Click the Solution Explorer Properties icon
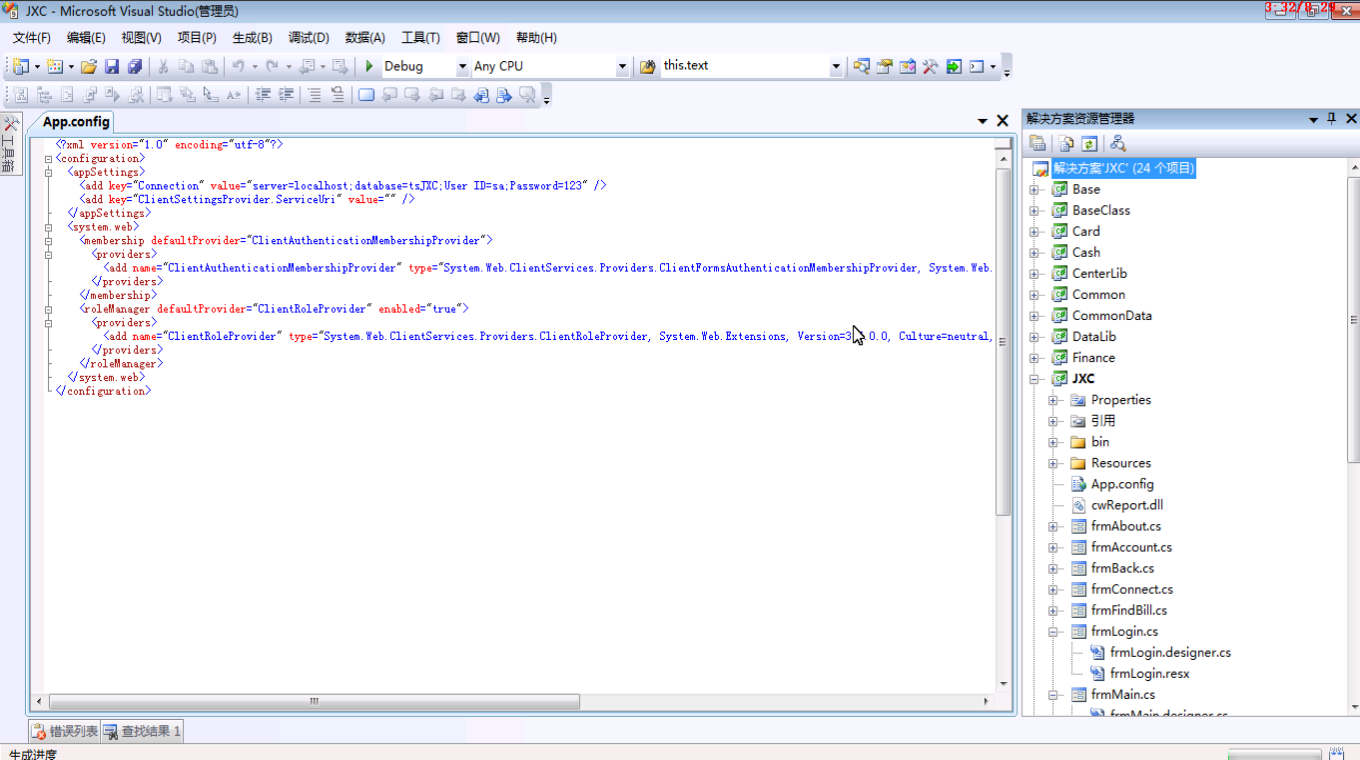1360x760 pixels. (x=1038, y=144)
